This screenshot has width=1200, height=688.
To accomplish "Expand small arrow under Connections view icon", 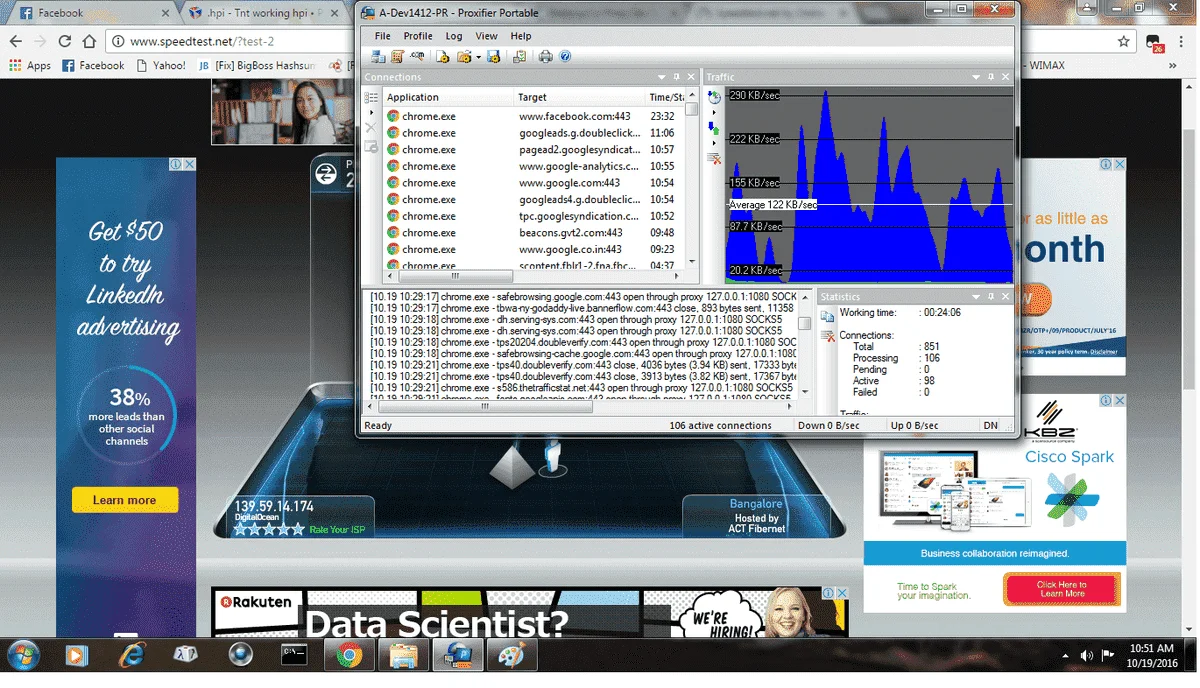I will click(371, 113).
